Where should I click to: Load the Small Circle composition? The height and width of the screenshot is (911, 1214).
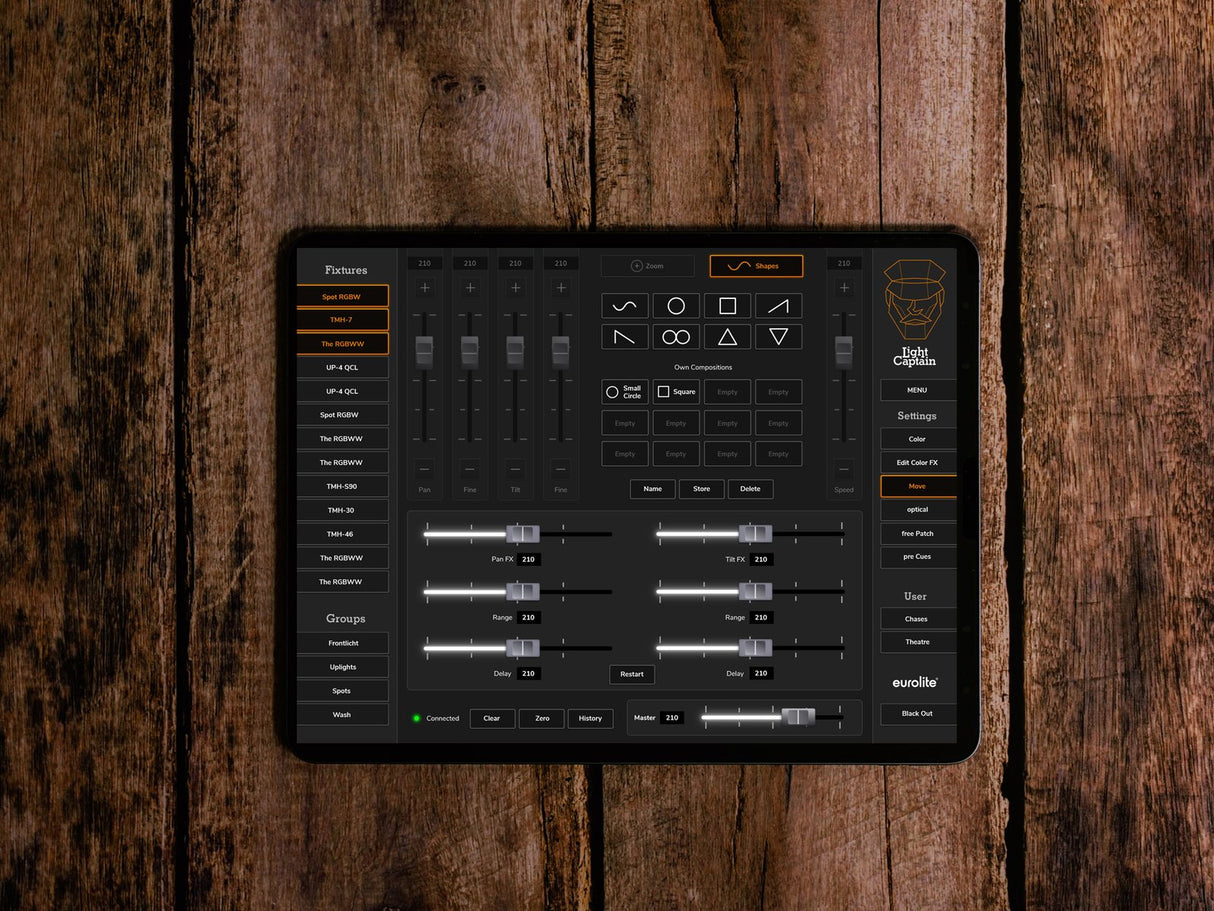click(x=624, y=392)
